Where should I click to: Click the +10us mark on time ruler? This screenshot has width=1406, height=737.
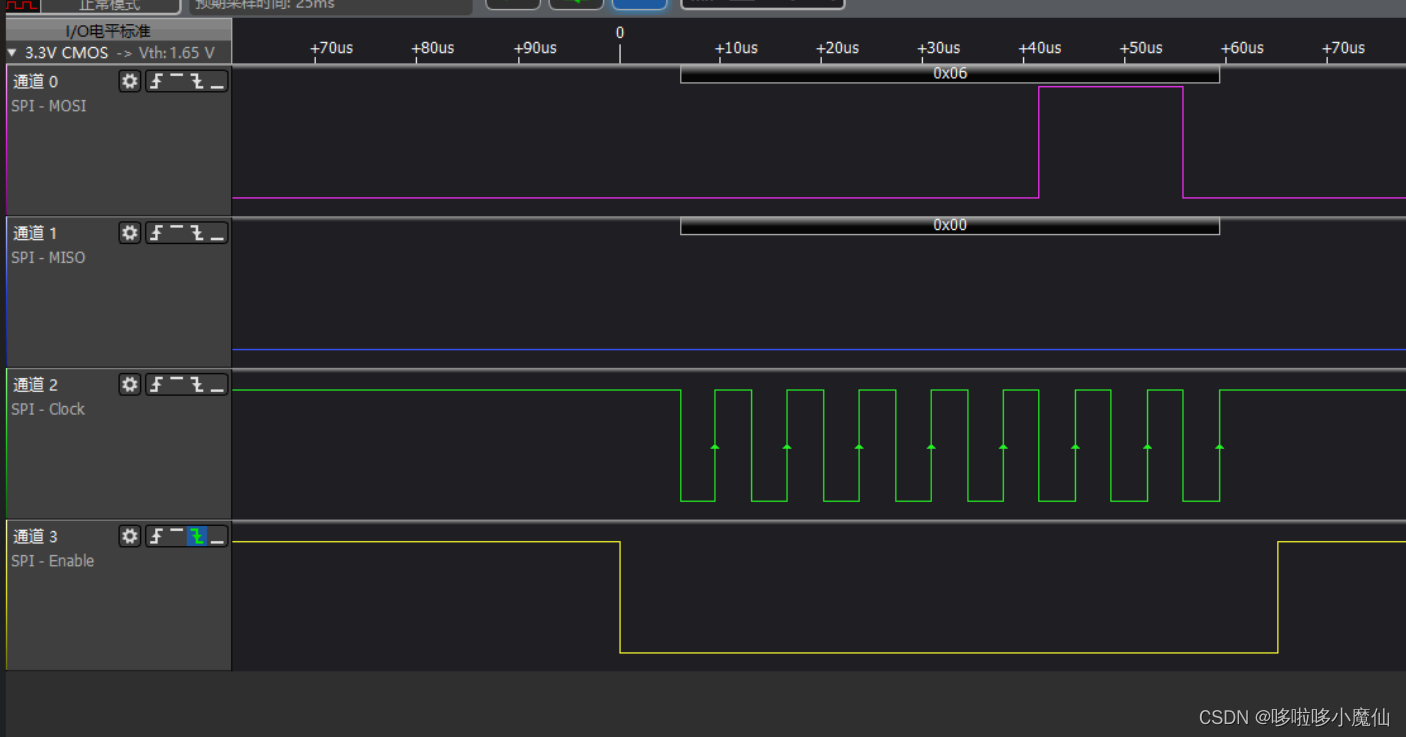[738, 48]
